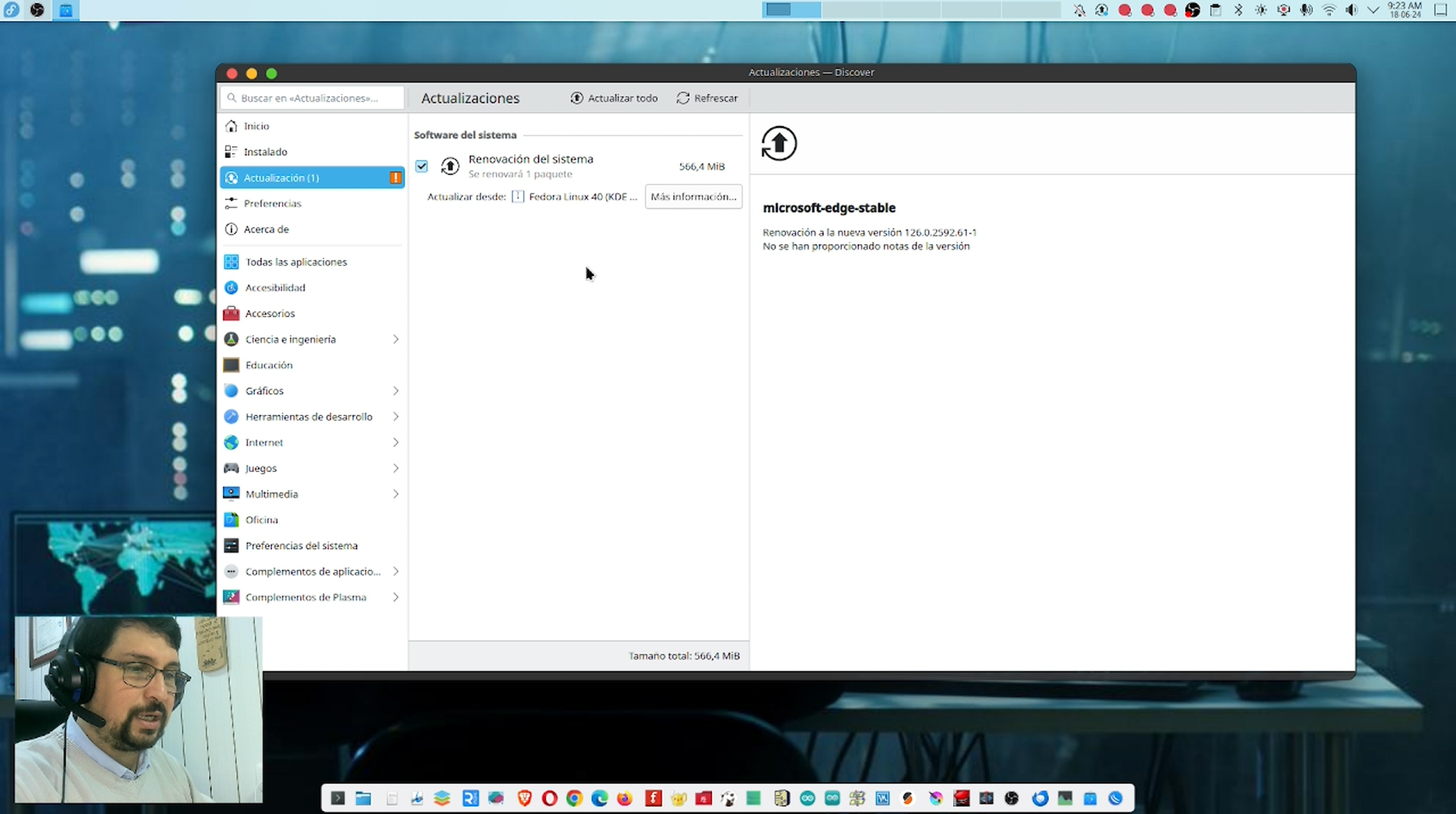This screenshot has width=1456, height=814.
Task: Click the Acerca de info icon
Action: [231, 229]
